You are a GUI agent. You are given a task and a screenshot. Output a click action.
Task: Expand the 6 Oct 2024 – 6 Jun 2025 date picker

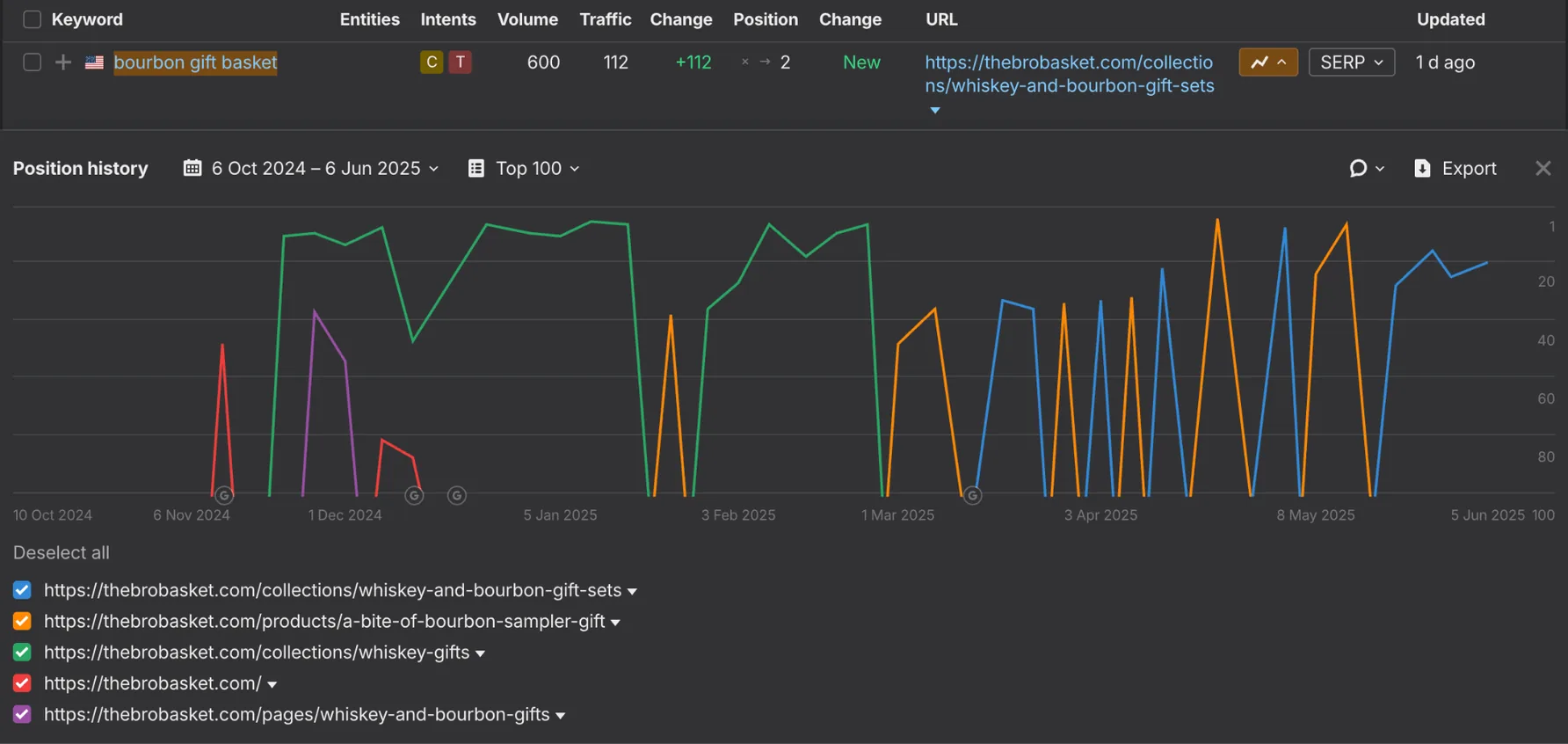pos(311,168)
